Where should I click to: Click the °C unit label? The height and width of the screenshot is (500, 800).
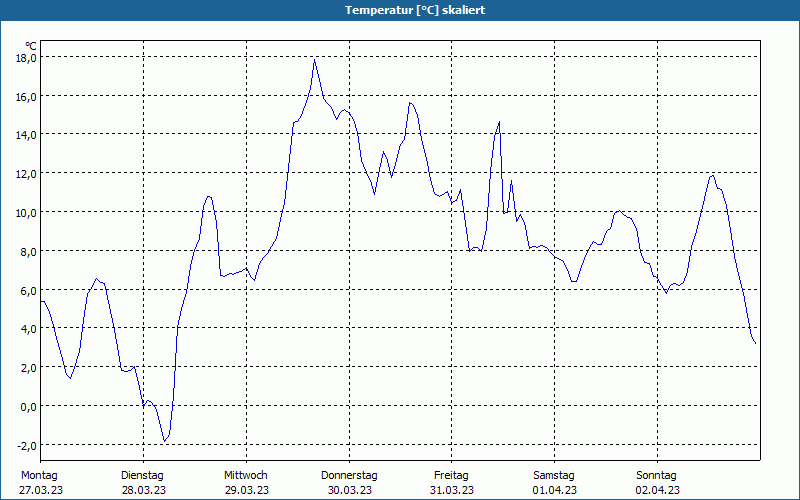pos(31,47)
